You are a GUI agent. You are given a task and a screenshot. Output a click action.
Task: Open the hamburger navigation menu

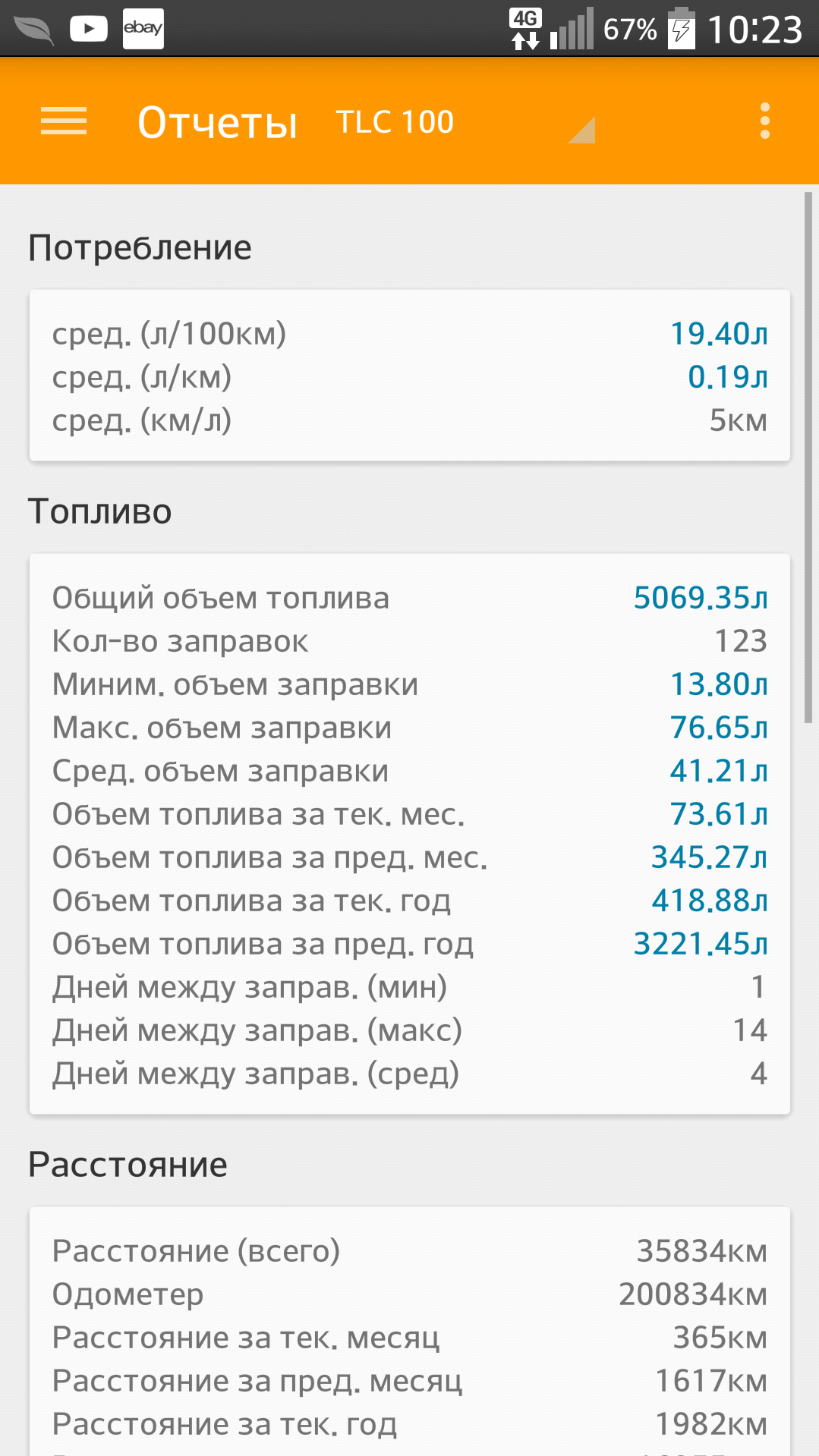(x=64, y=121)
